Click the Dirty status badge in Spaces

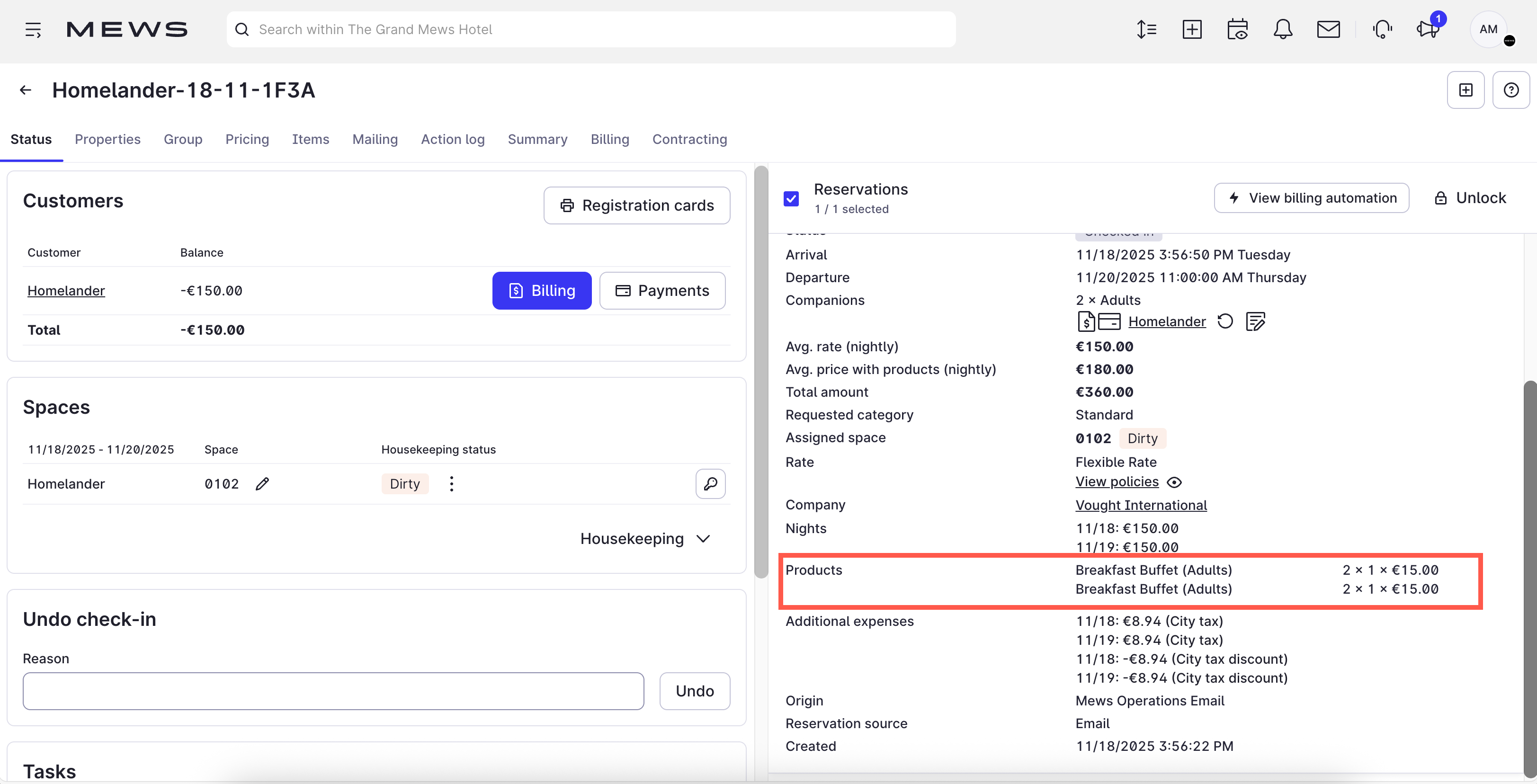(x=405, y=484)
